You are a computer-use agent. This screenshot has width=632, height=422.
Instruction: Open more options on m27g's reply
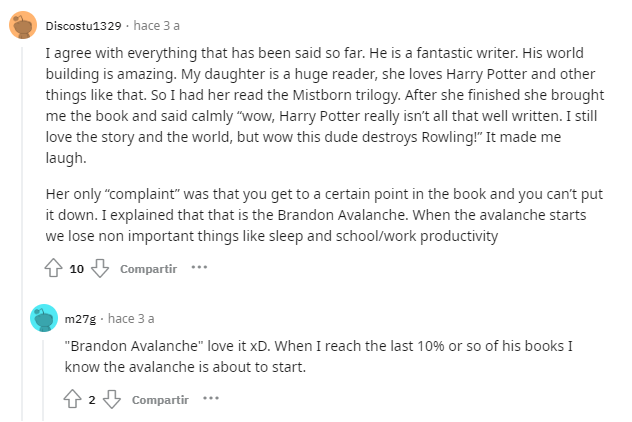[210, 399]
